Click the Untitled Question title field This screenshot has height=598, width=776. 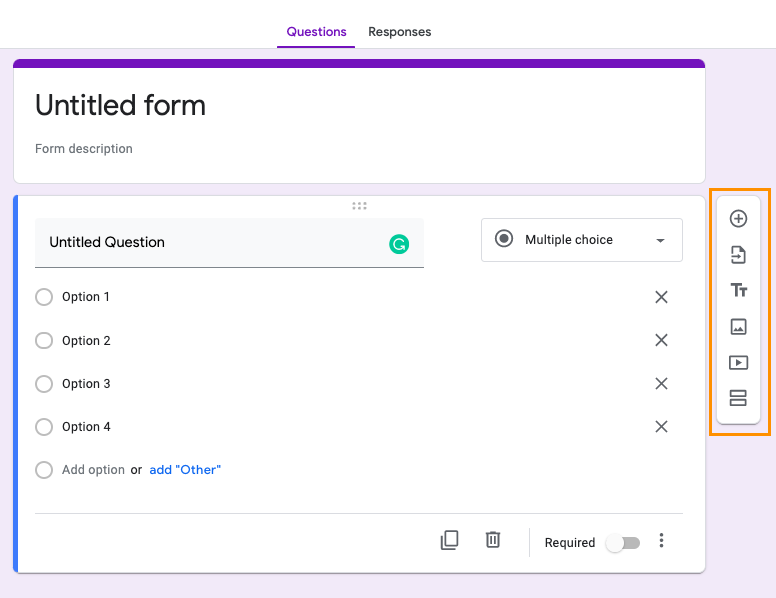[210, 243]
